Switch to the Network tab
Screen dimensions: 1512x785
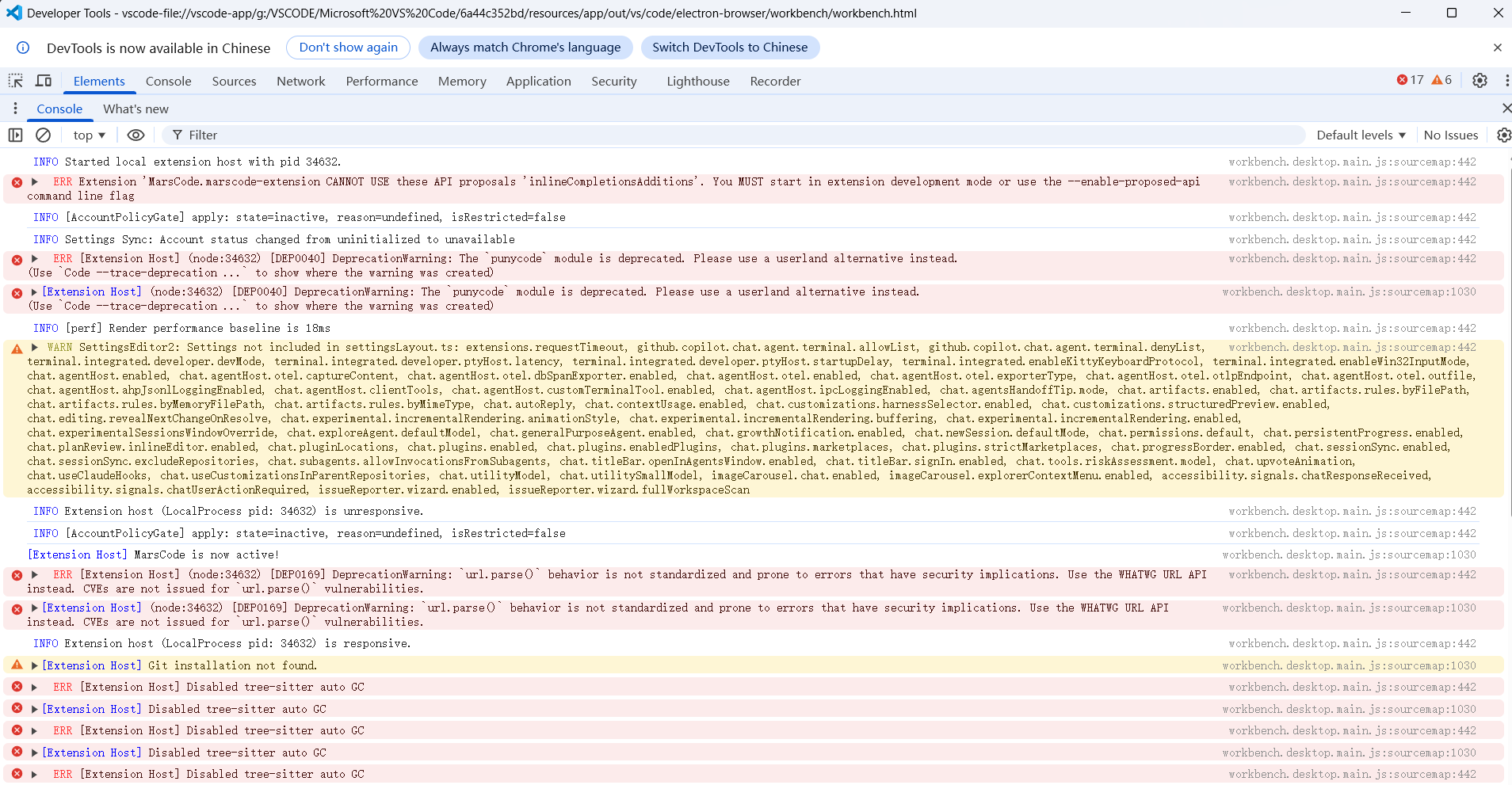[x=300, y=81]
